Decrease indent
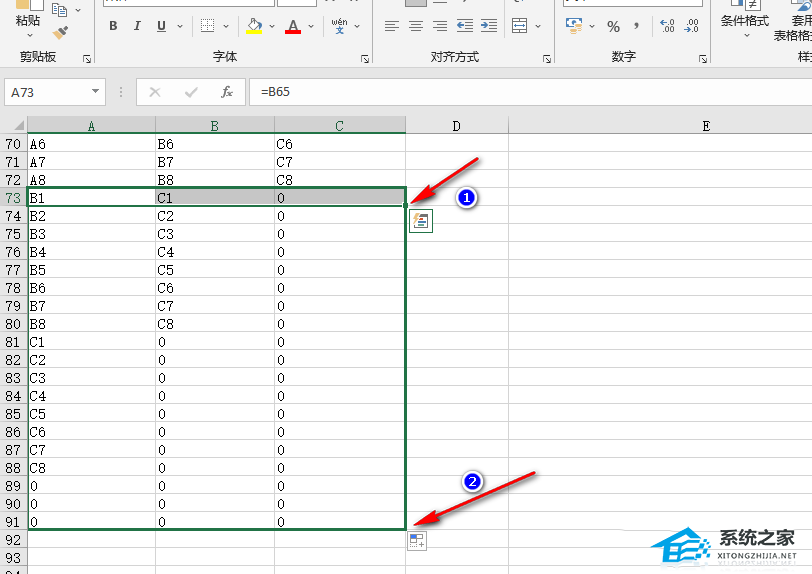The height and width of the screenshot is (574, 812). 465,26
